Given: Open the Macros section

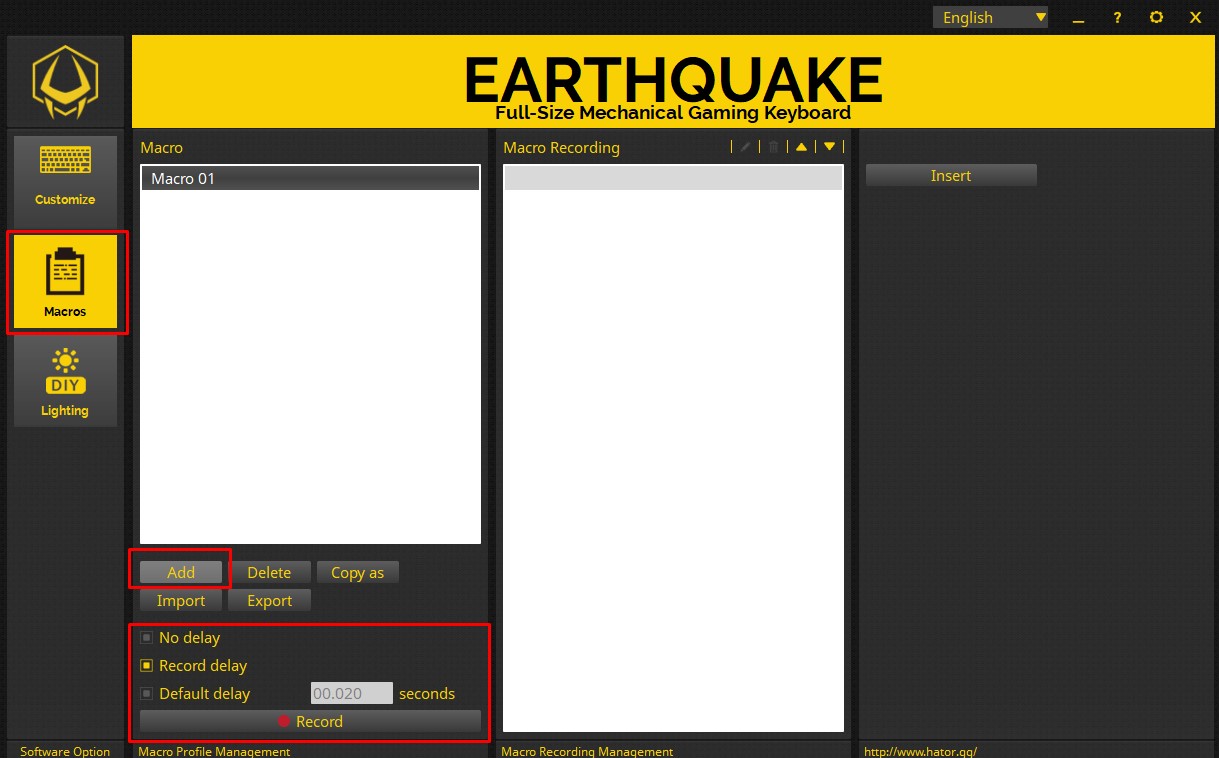Looking at the screenshot, I should pyautogui.click(x=65, y=284).
